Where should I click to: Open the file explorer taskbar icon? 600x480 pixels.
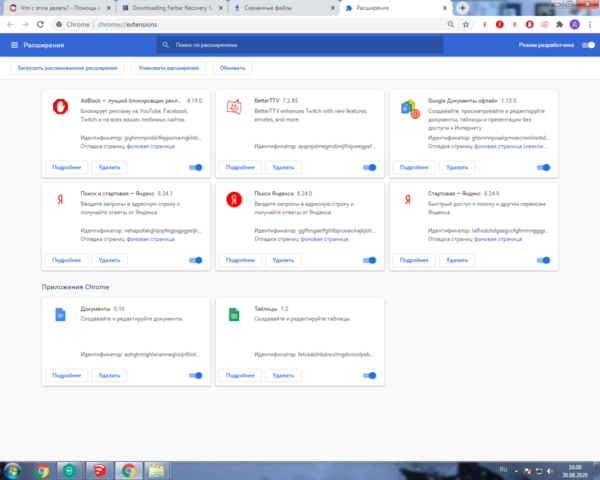click(157, 471)
